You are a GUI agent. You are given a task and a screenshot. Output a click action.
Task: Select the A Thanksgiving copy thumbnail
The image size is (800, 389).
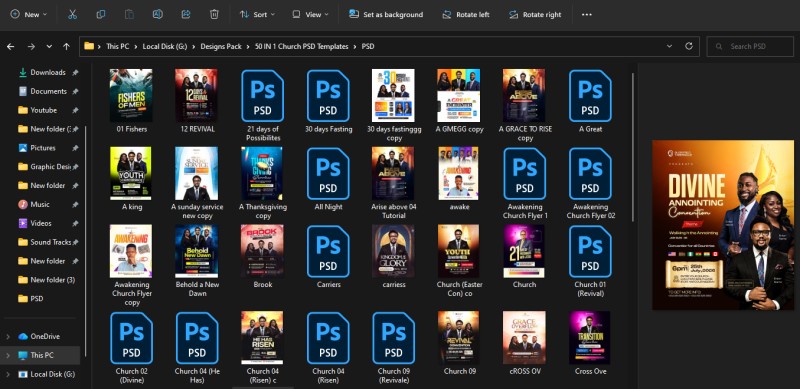262,174
